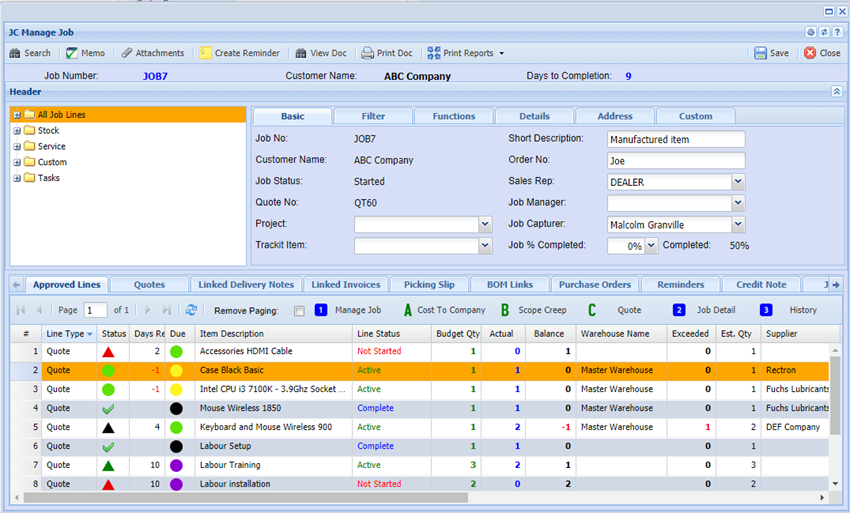Refresh the Approved Lines grid
The height and width of the screenshot is (513, 850).
(191, 311)
